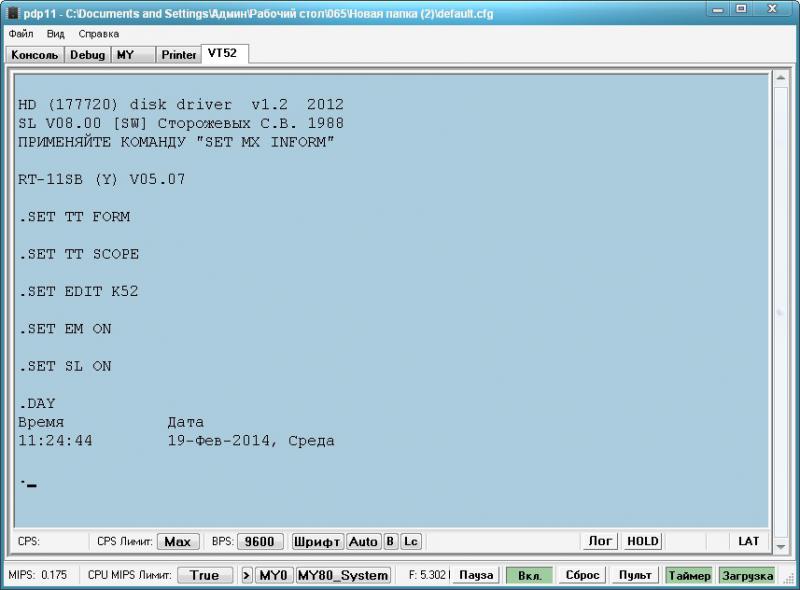The width and height of the screenshot is (800, 590).
Task: Switch to the Debug tab
Action: 87,55
